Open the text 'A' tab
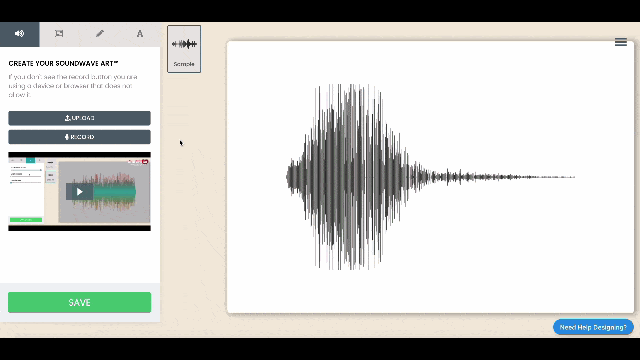This screenshot has height=360, width=640. tap(140, 33)
